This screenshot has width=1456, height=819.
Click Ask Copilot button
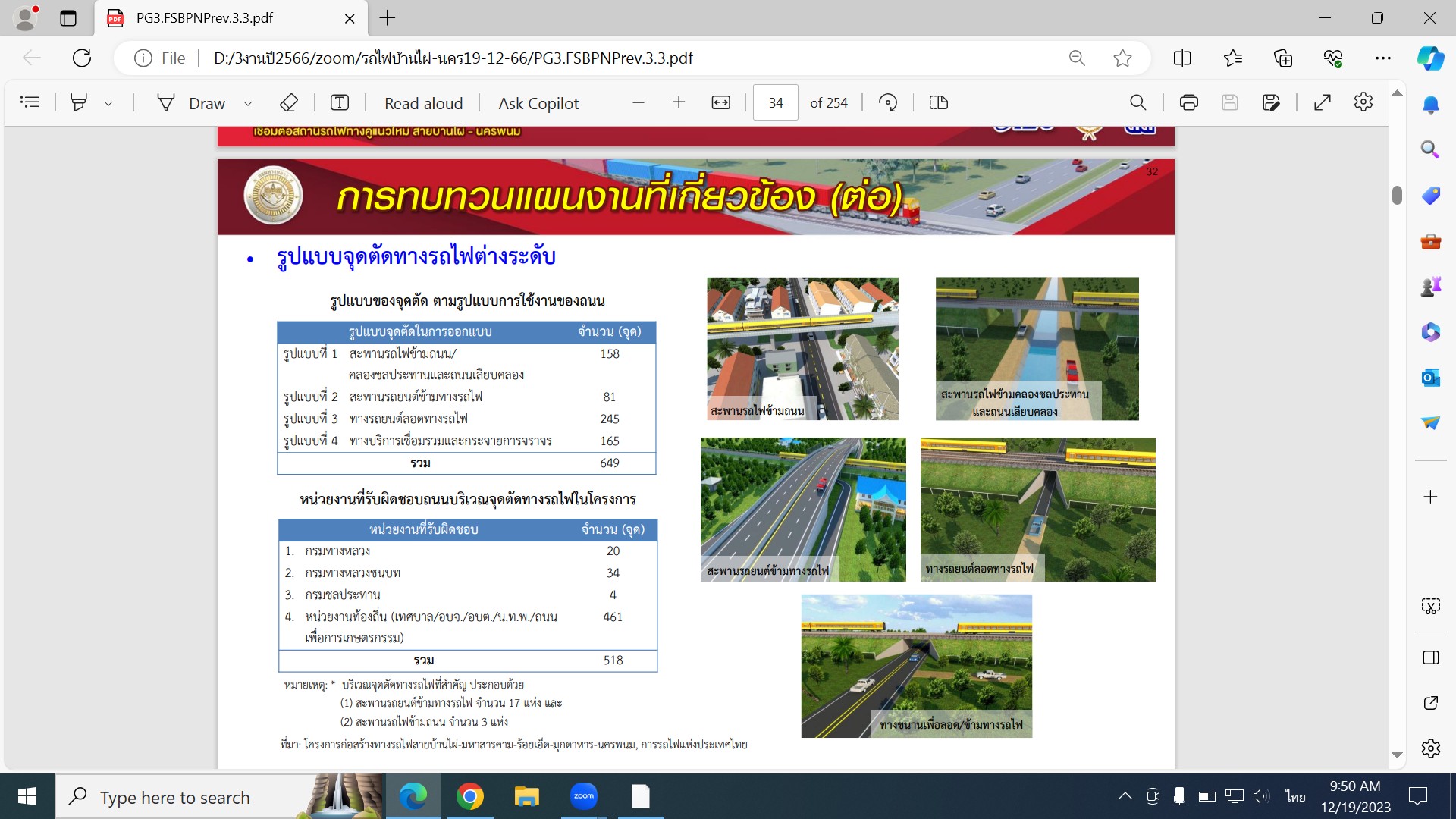click(538, 103)
